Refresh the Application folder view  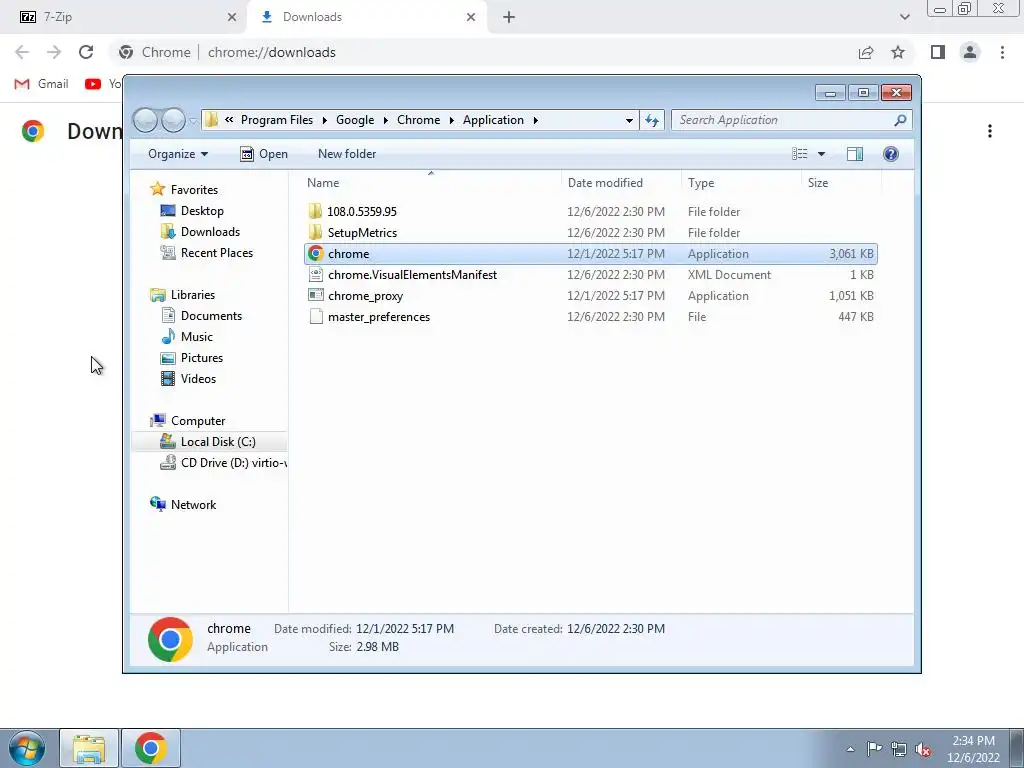[x=652, y=120]
